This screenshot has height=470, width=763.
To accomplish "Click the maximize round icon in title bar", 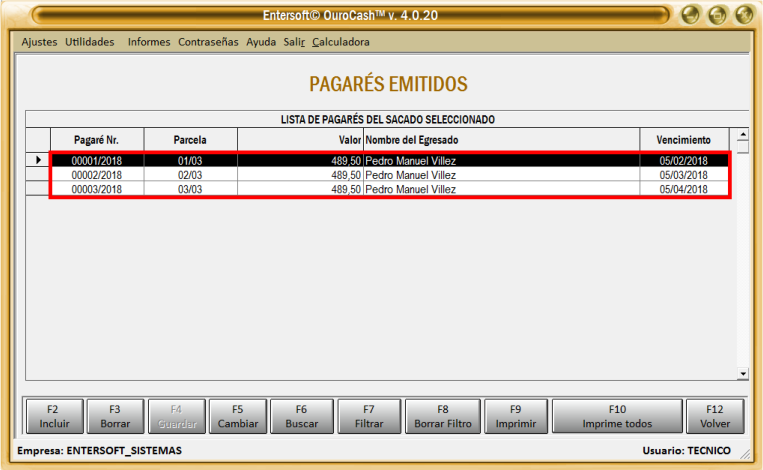I will coord(717,15).
